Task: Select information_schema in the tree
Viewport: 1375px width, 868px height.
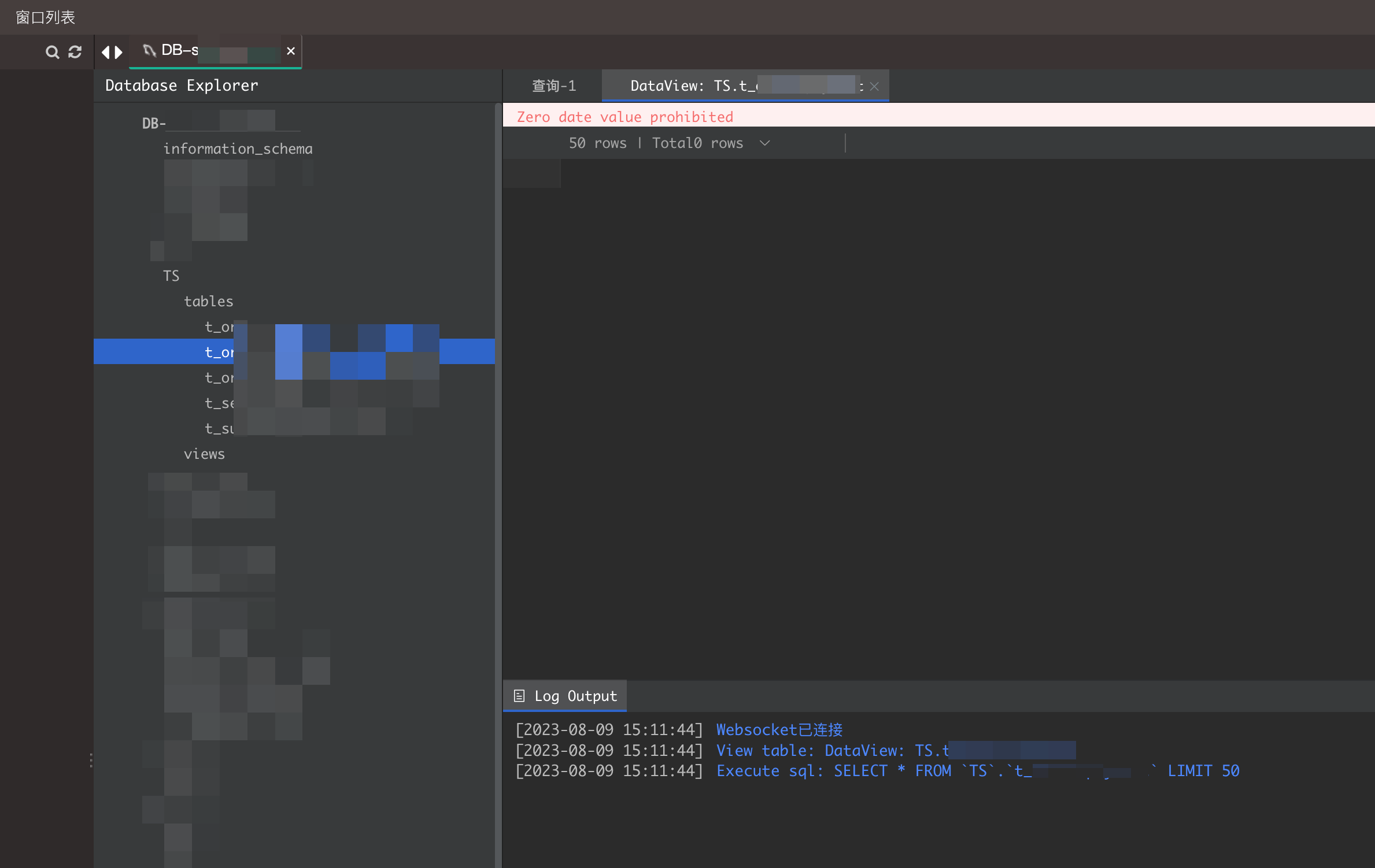Action: (x=238, y=149)
